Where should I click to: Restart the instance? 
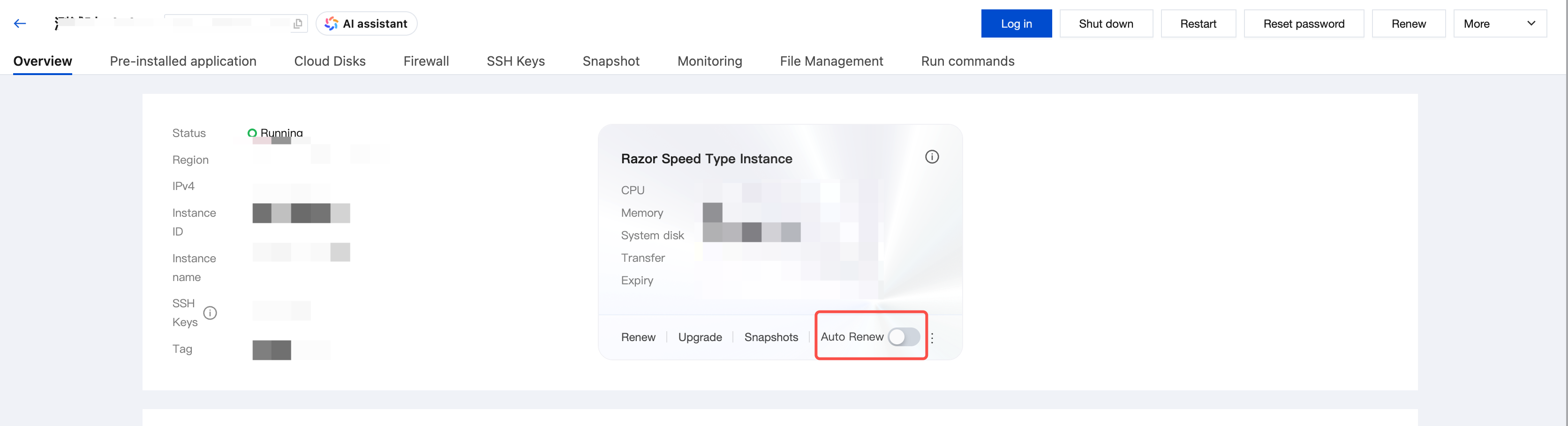pos(1198,24)
